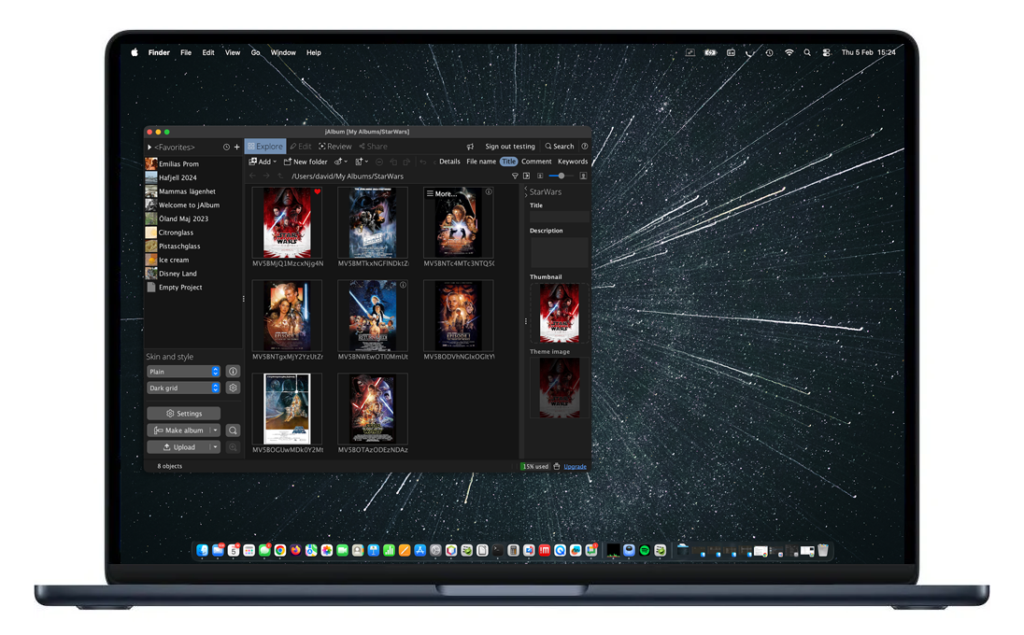Switch to the Review tab

tap(335, 146)
